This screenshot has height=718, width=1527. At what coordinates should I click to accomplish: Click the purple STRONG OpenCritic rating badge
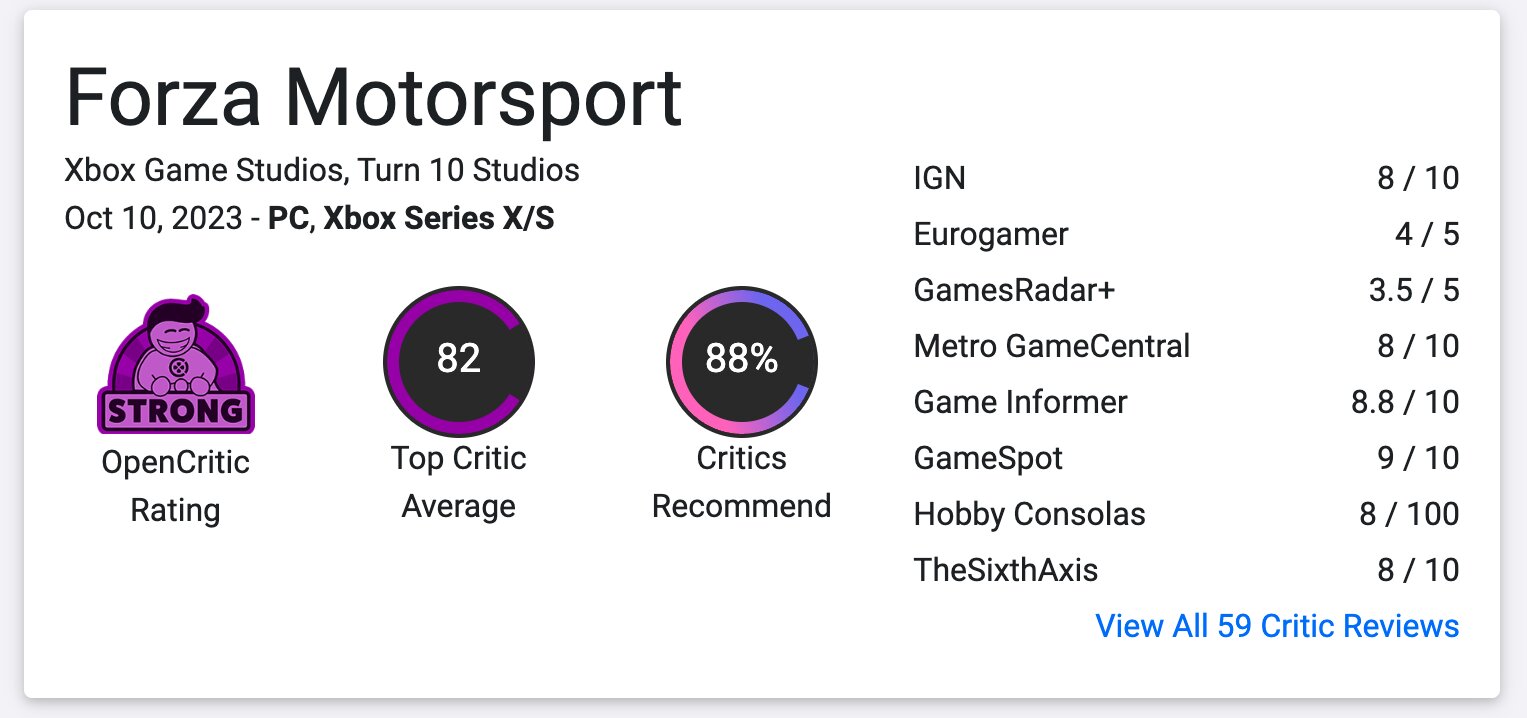(x=176, y=365)
